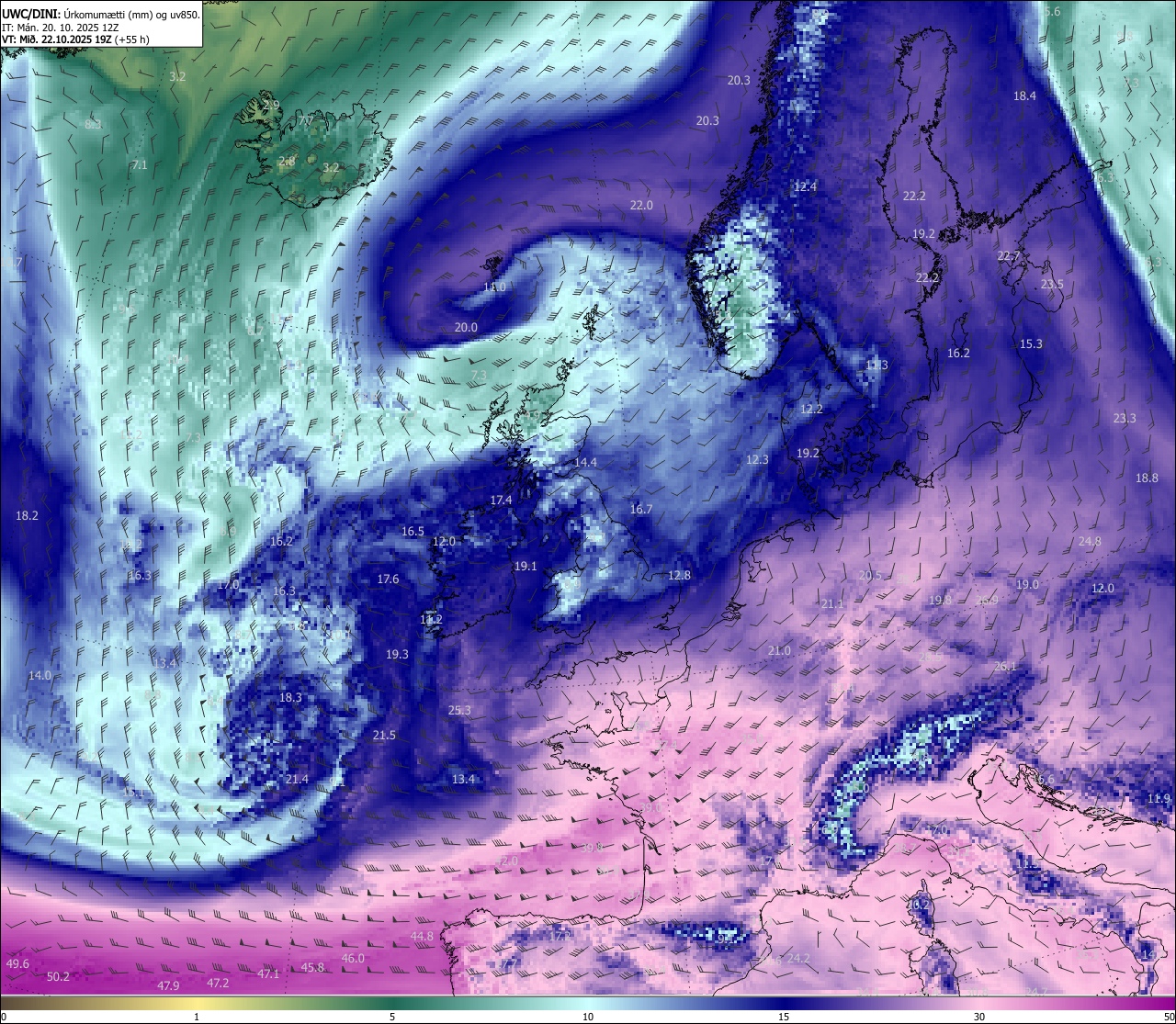Click the 24.8 value label
Screen dimensions: 1176x1024
(1090, 542)
